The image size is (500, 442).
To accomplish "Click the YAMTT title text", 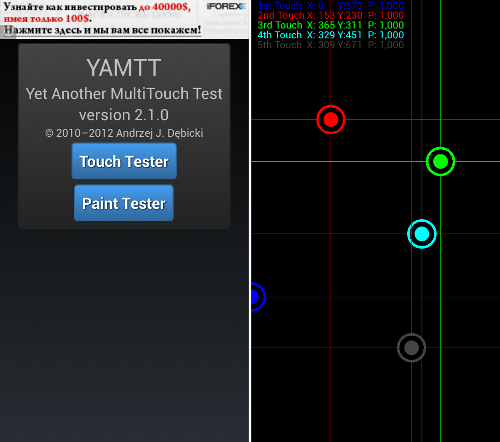I will click(x=124, y=68).
